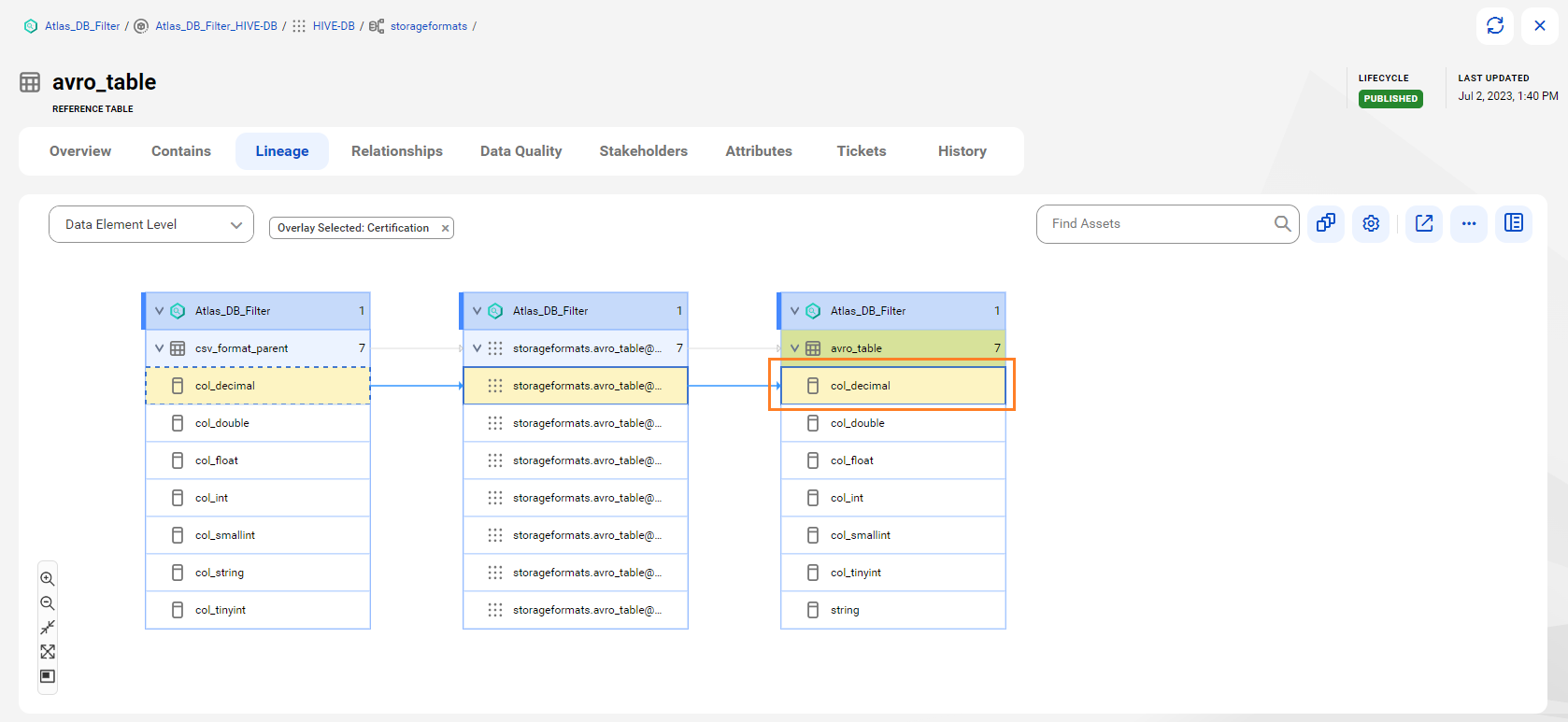Select col_smallint in avro_table

pyautogui.click(x=893, y=535)
